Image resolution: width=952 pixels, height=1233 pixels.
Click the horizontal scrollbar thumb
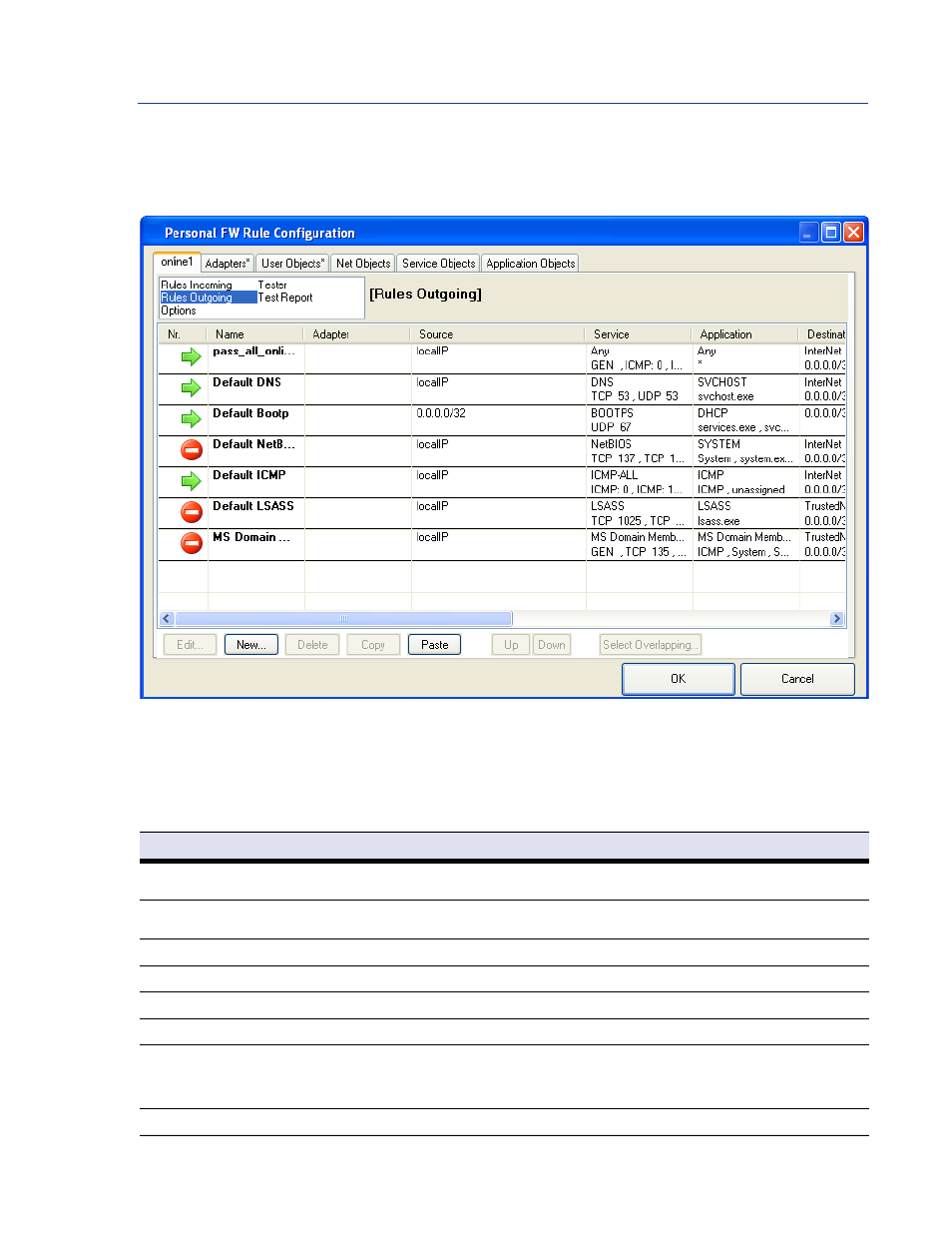344,619
